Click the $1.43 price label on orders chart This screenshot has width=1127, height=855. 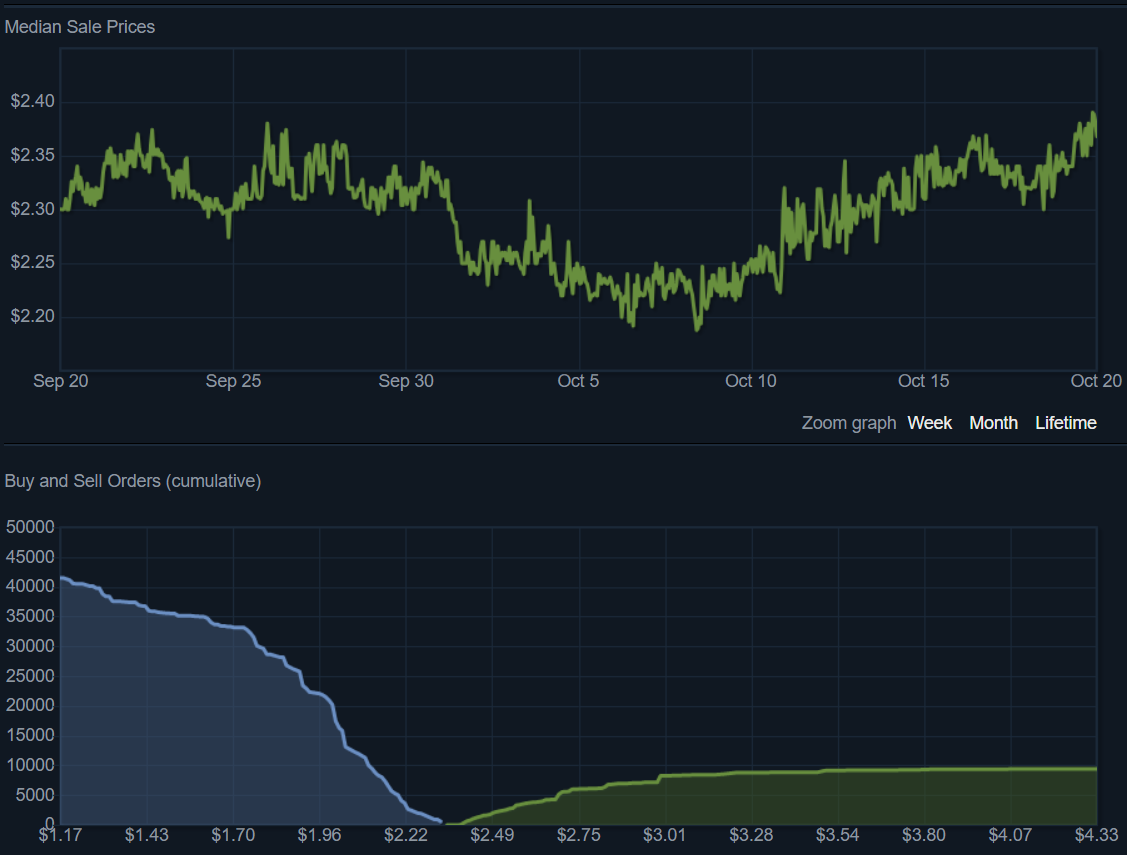coord(147,835)
